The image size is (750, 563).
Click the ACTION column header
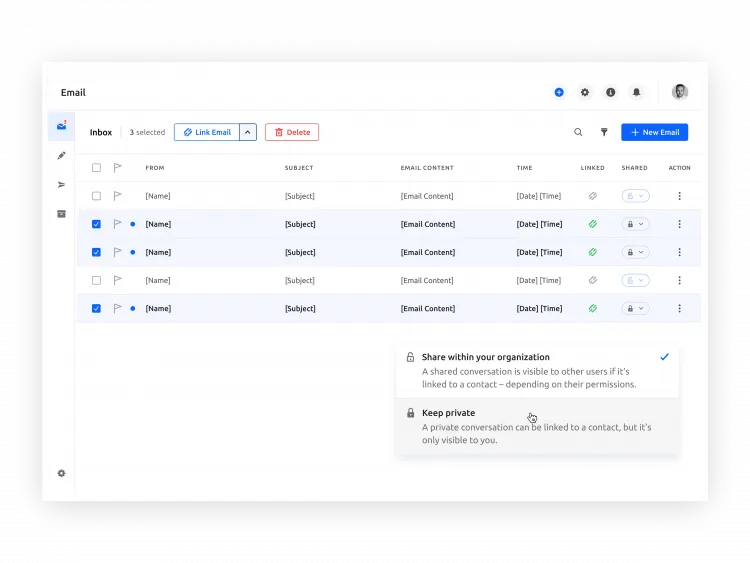click(x=680, y=168)
